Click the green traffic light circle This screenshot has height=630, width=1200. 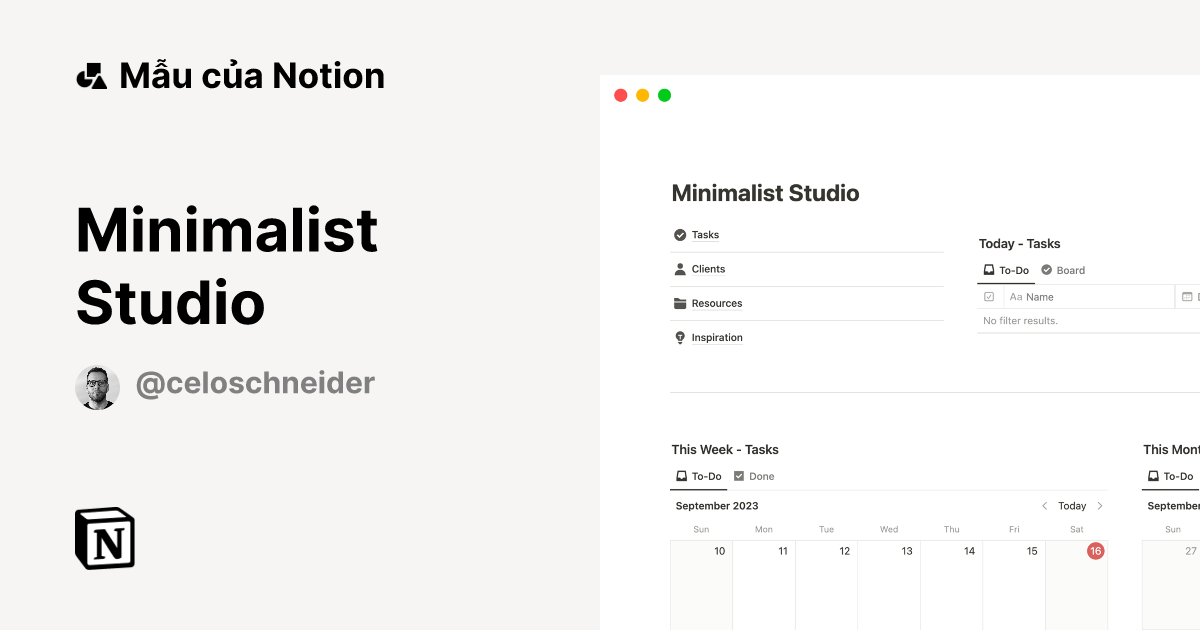click(x=663, y=95)
